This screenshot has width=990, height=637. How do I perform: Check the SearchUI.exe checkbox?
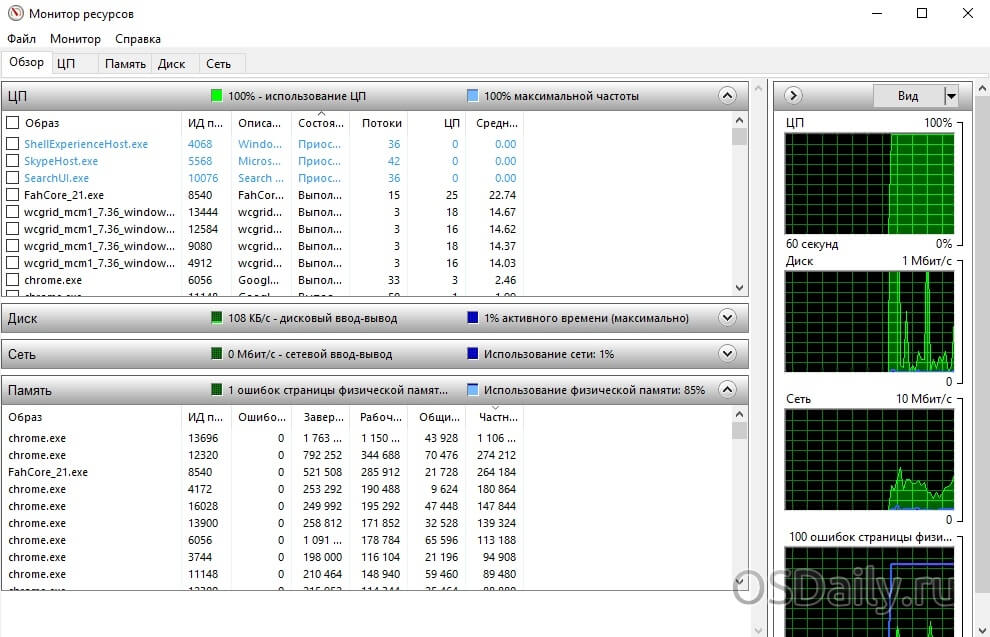click(12, 178)
